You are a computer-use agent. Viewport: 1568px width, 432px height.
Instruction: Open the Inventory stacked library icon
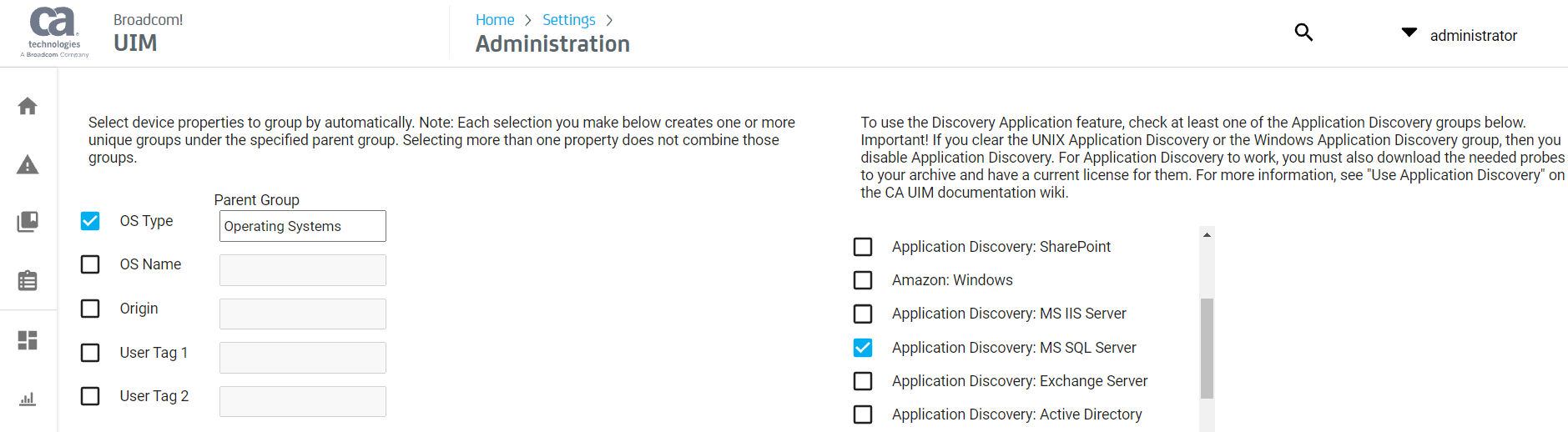(28, 222)
